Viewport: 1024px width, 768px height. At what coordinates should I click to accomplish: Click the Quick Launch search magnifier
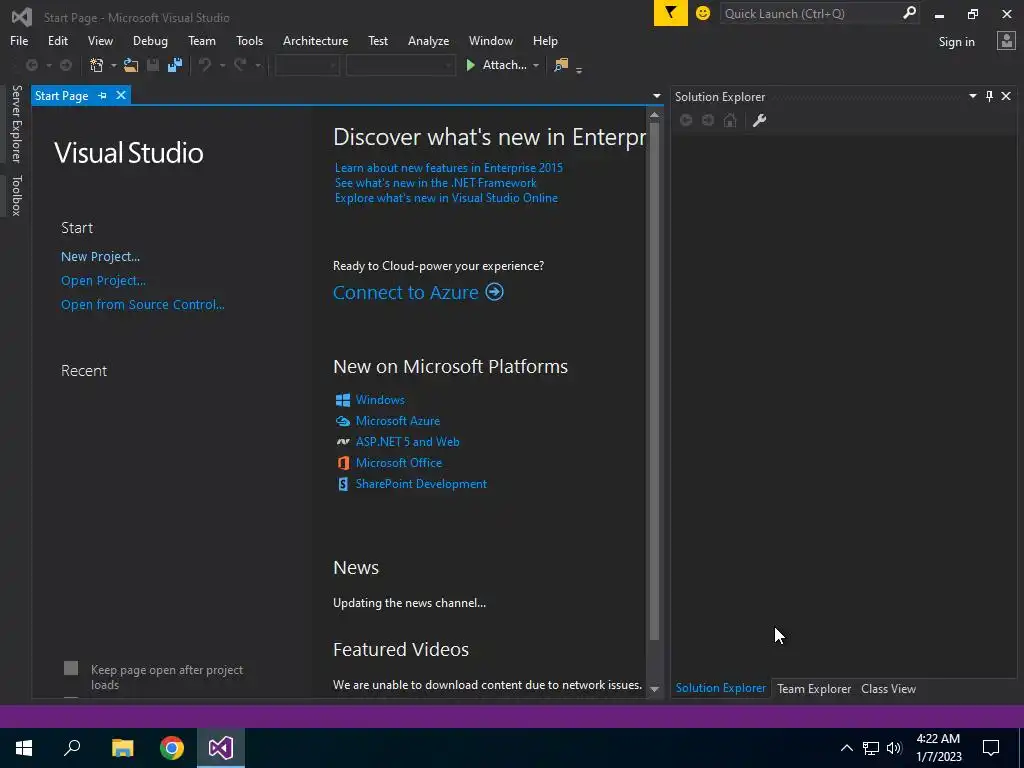pyautogui.click(x=909, y=13)
